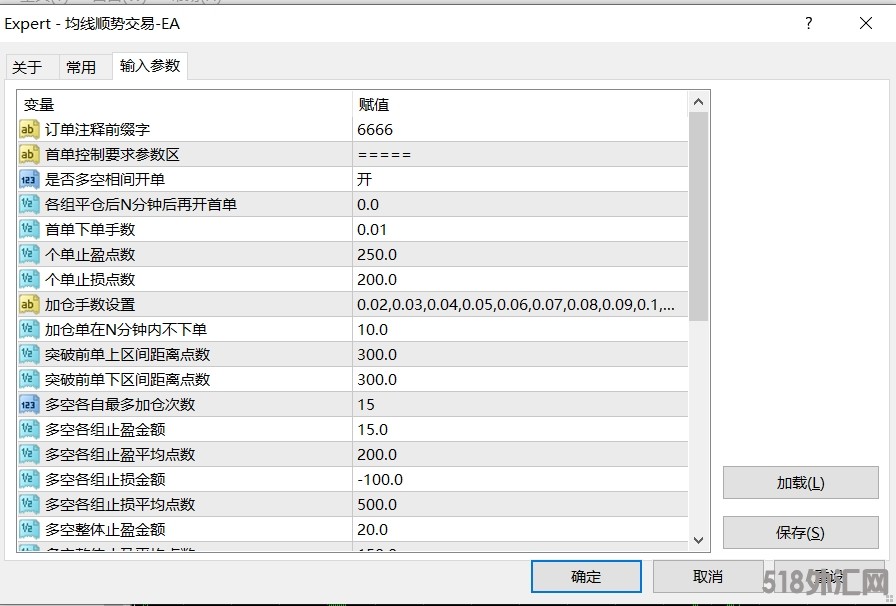Viewport: 896px width, 606px height.
Task: Click the double icon beside 多空整体止盈金额
Action: [x=29, y=529]
